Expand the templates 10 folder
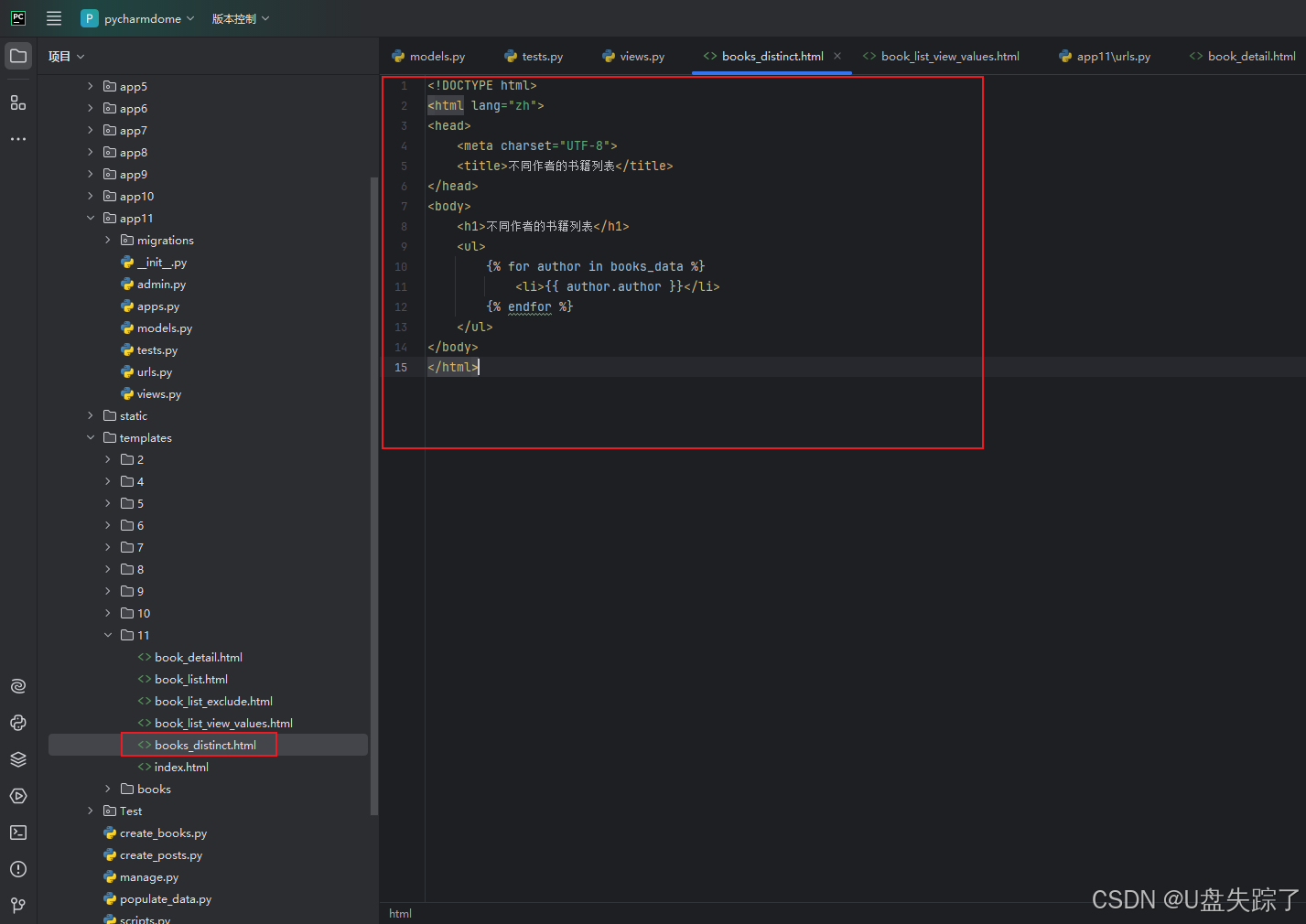 (x=107, y=613)
